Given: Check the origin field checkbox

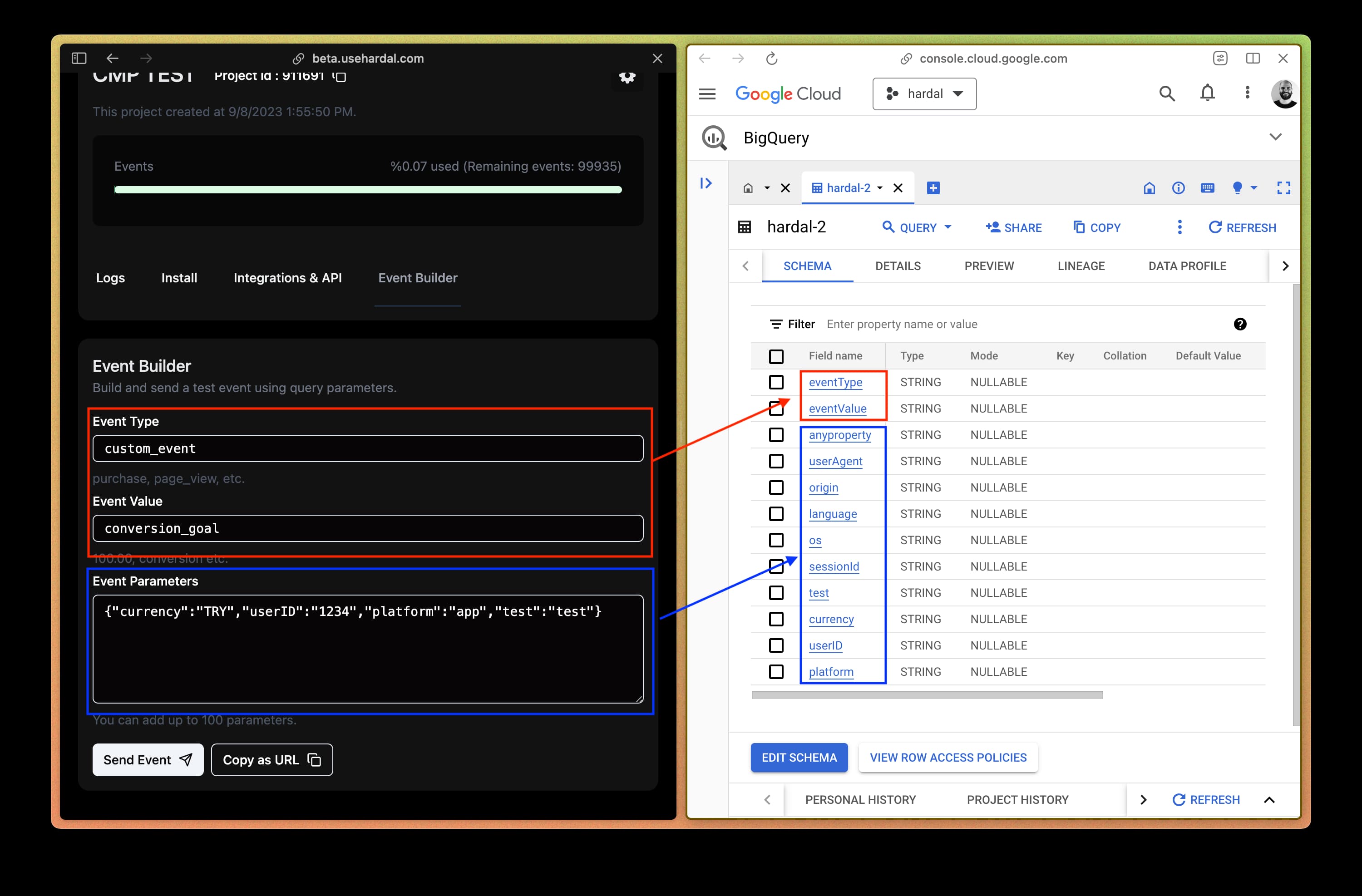Looking at the screenshot, I should tap(776, 487).
